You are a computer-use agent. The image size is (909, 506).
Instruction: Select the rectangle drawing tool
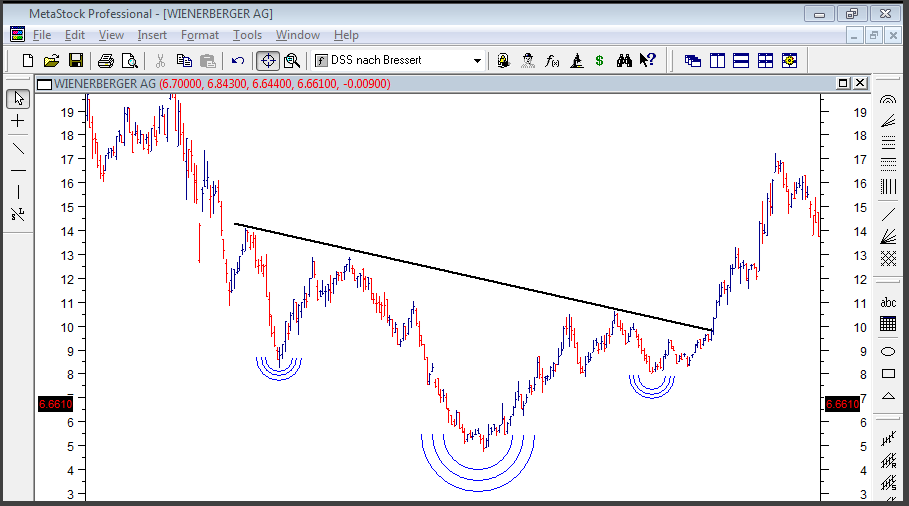click(888, 374)
